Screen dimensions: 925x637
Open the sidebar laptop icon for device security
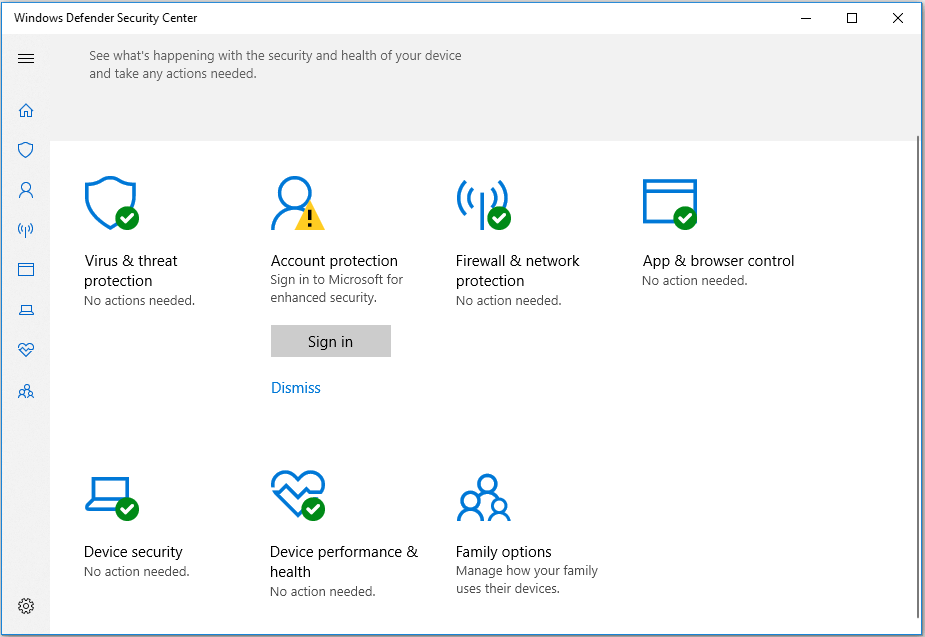26,310
